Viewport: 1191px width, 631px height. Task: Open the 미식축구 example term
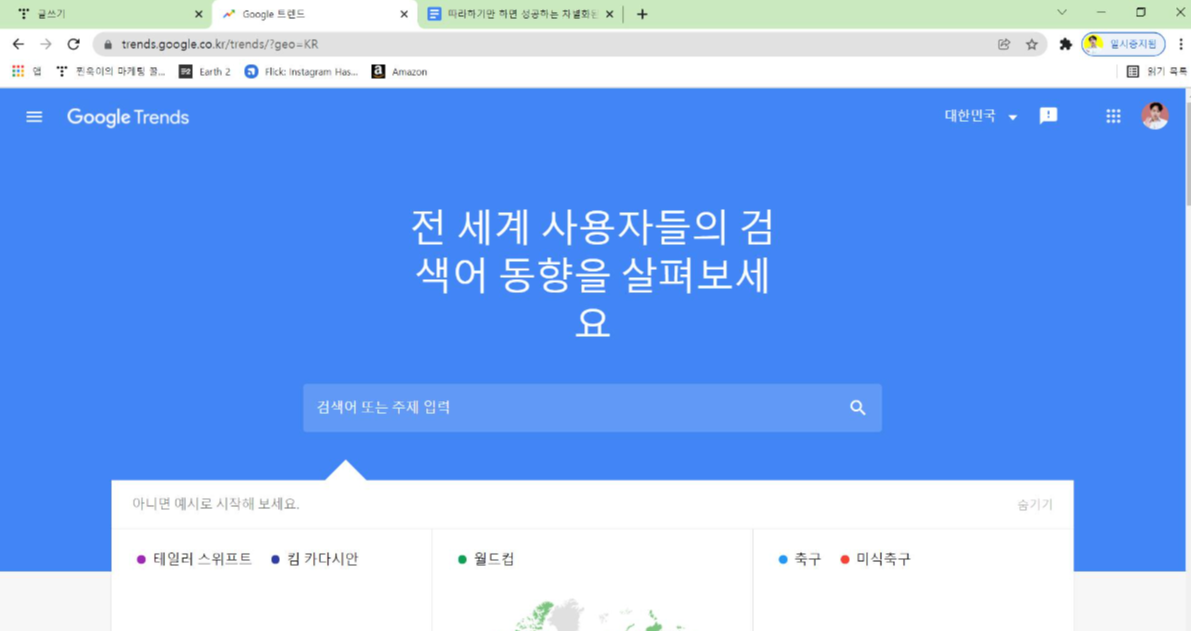(x=876, y=559)
